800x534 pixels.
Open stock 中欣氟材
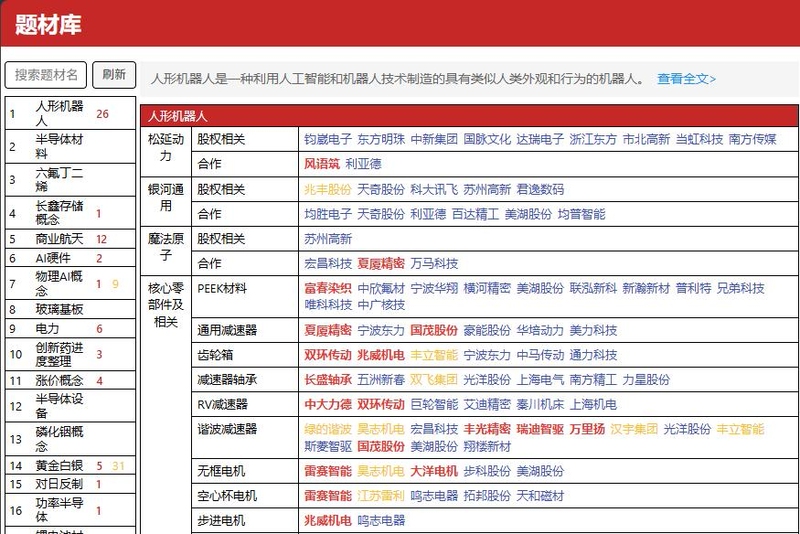point(381,289)
